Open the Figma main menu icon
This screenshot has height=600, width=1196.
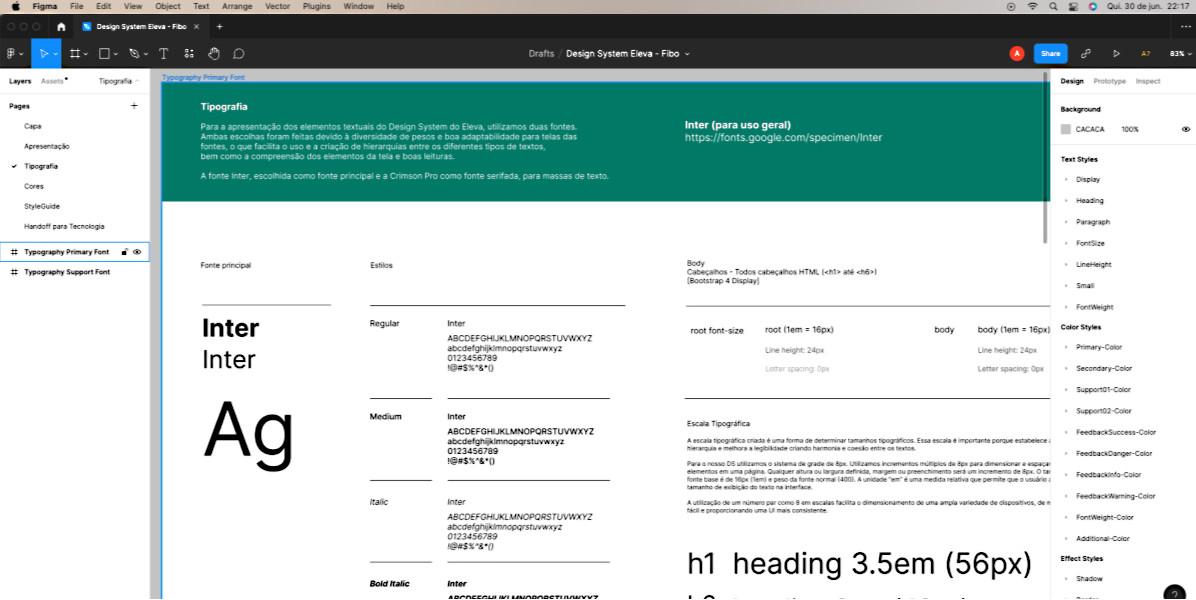(11, 53)
